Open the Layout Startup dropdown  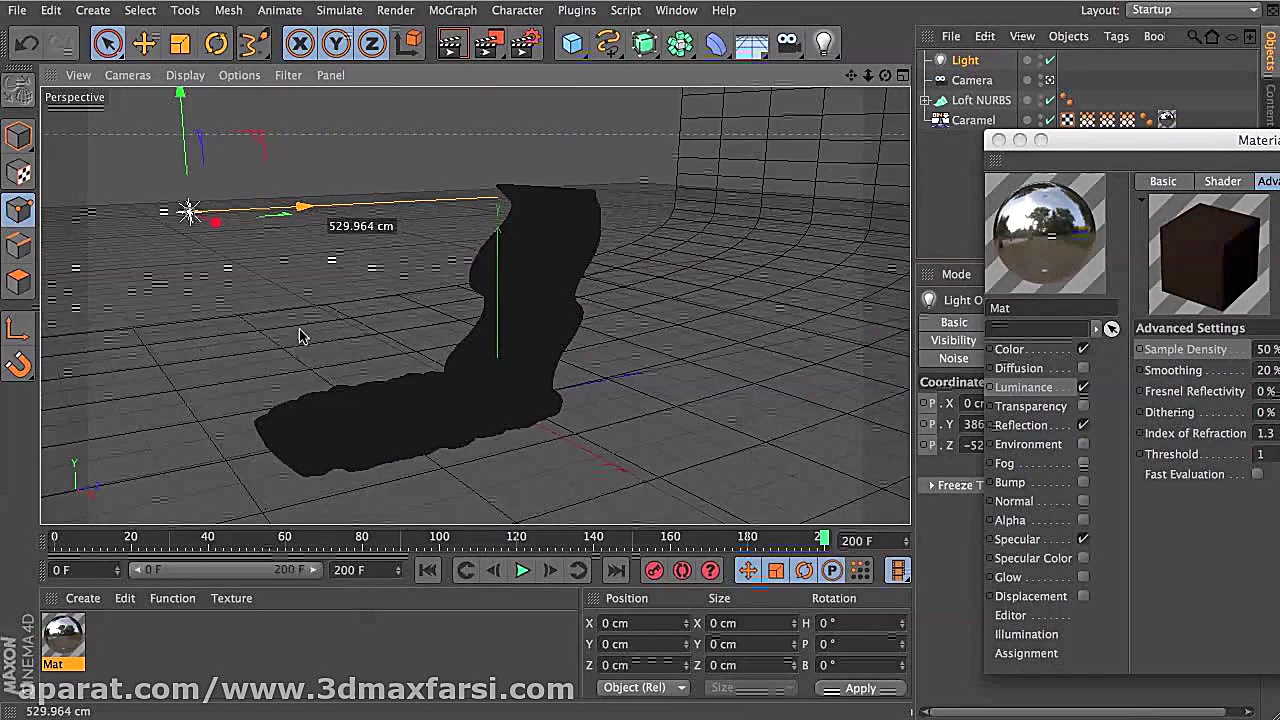1194,10
